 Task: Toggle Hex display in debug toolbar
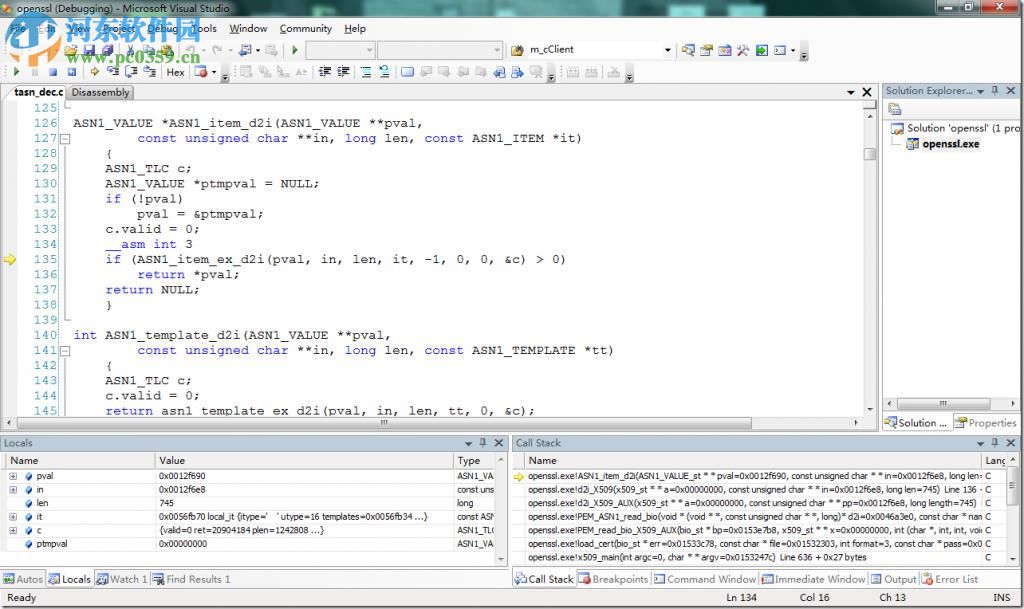[x=175, y=72]
